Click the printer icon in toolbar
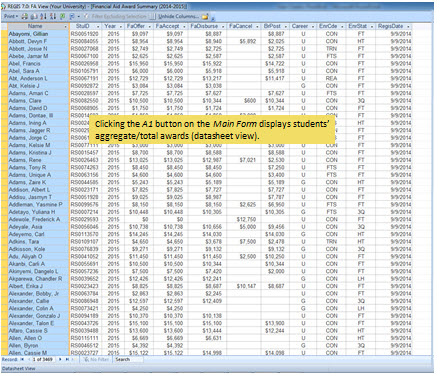The image size is (437, 374). 24,16
